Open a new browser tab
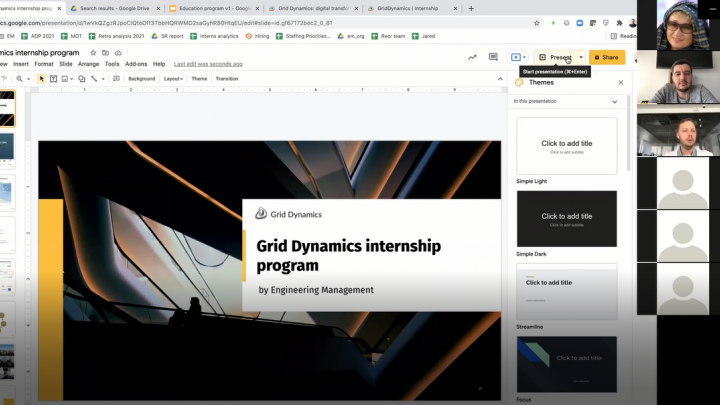Viewport: 720px width, 405px height. (x=471, y=8)
